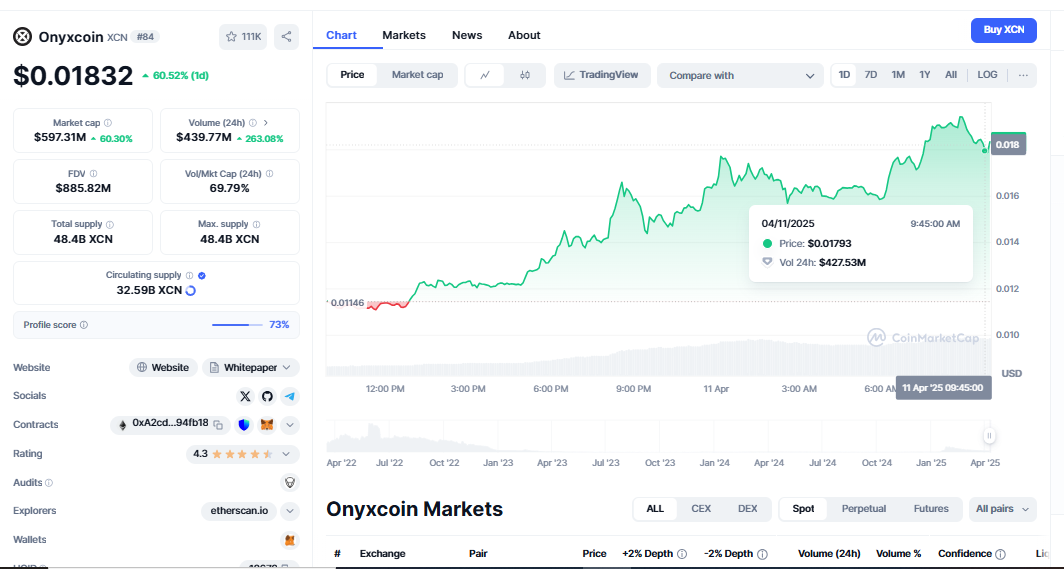Open the GitHub social link
1064x569 pixels.
(267, 396)
